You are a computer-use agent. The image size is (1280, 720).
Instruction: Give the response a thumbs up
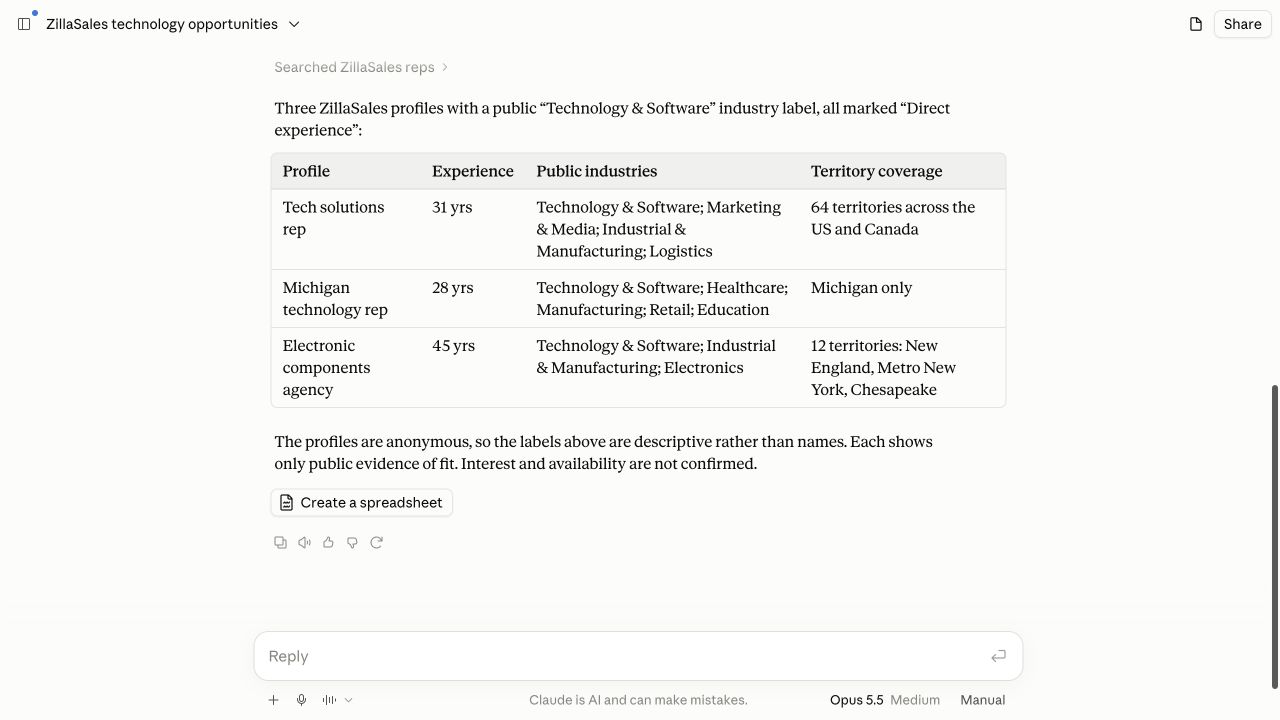328,542
